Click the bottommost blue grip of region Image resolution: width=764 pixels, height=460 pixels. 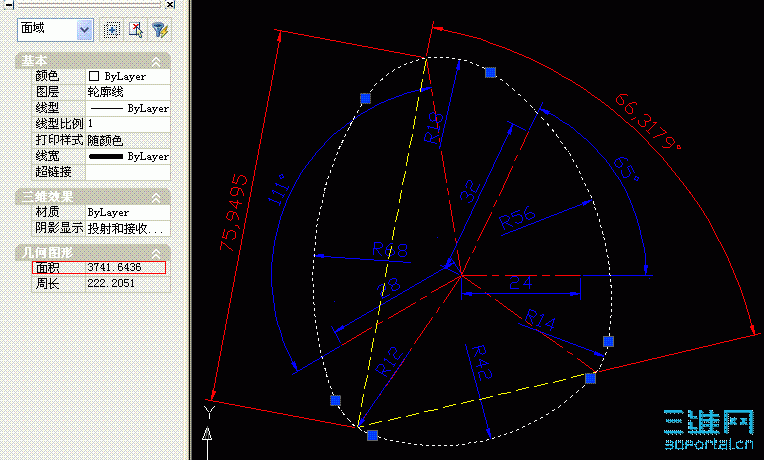(x=373, y=435)
